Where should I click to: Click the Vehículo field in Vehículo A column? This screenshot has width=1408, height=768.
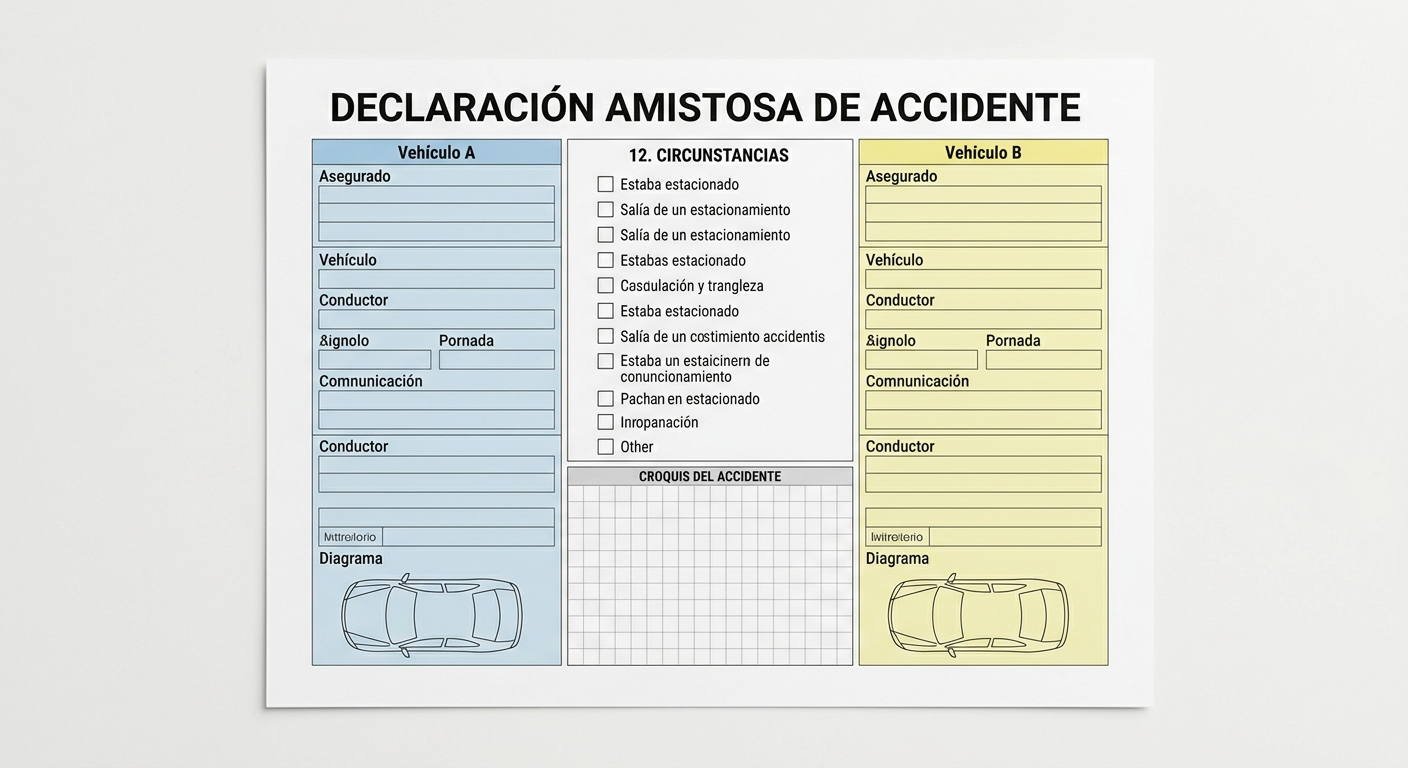[436, 279]
